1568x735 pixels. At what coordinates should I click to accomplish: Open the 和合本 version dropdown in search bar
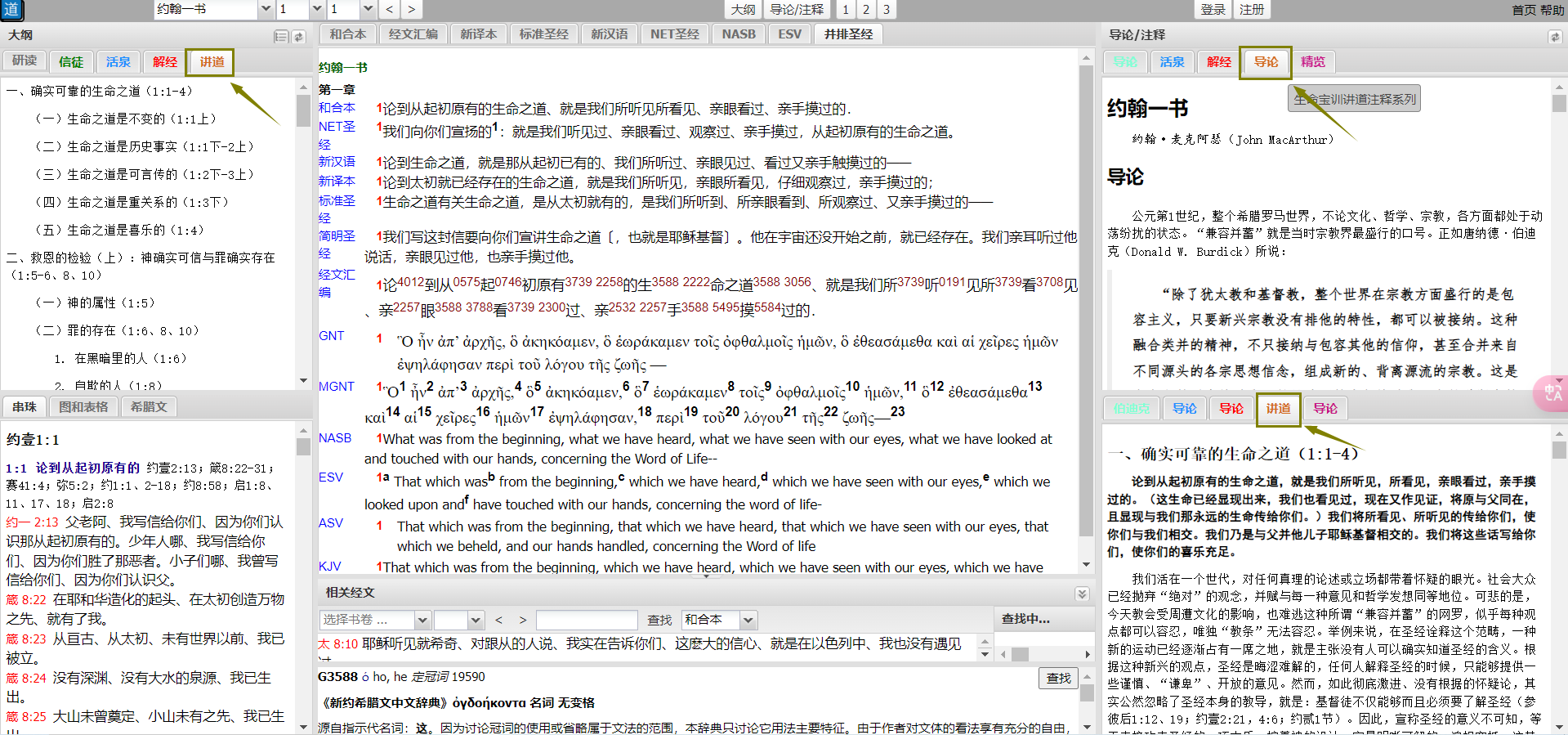tap(748, 620)
